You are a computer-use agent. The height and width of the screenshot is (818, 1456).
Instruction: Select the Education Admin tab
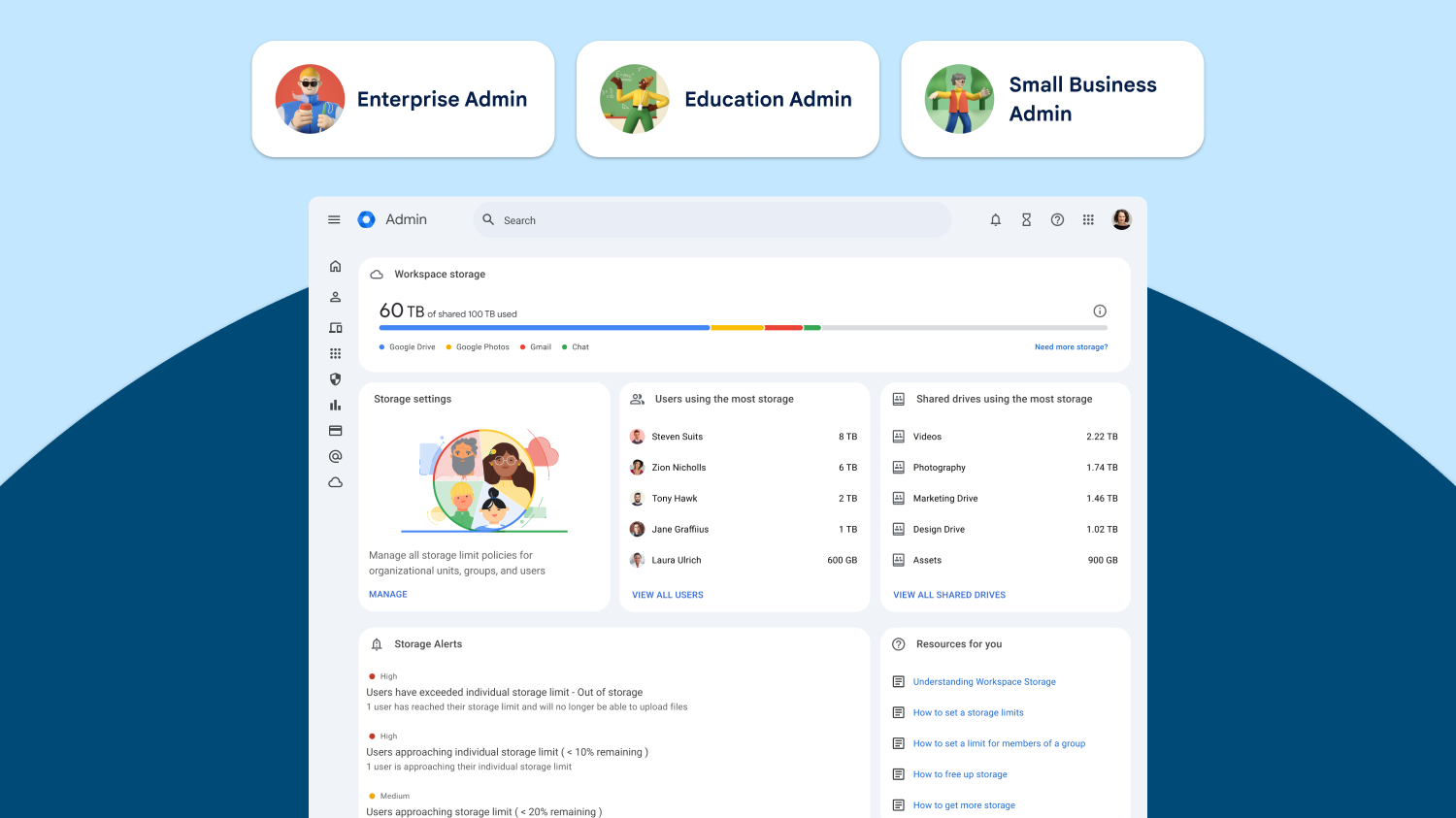point(727,99)
